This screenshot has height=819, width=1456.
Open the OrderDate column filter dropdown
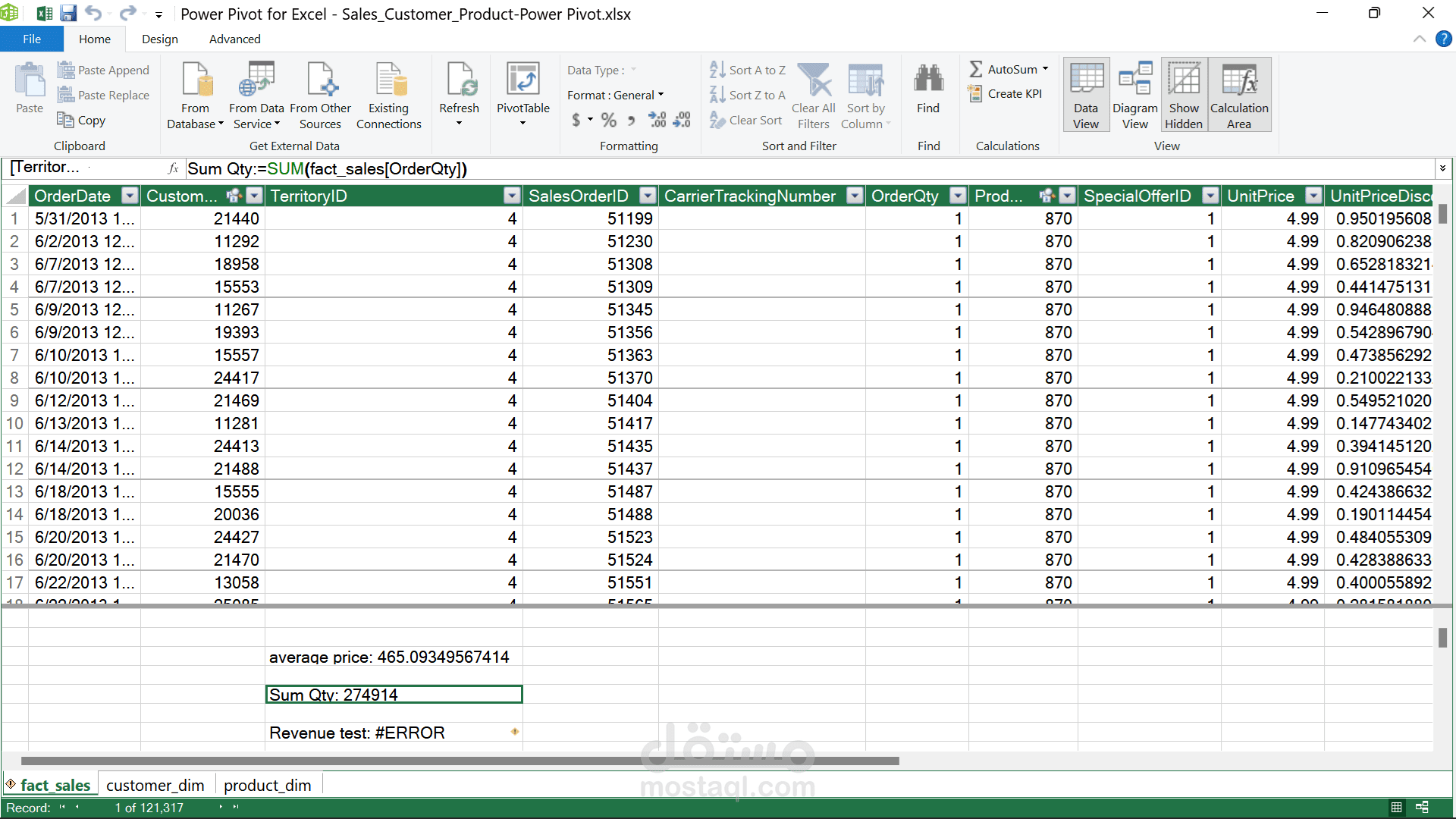point(130,196)
